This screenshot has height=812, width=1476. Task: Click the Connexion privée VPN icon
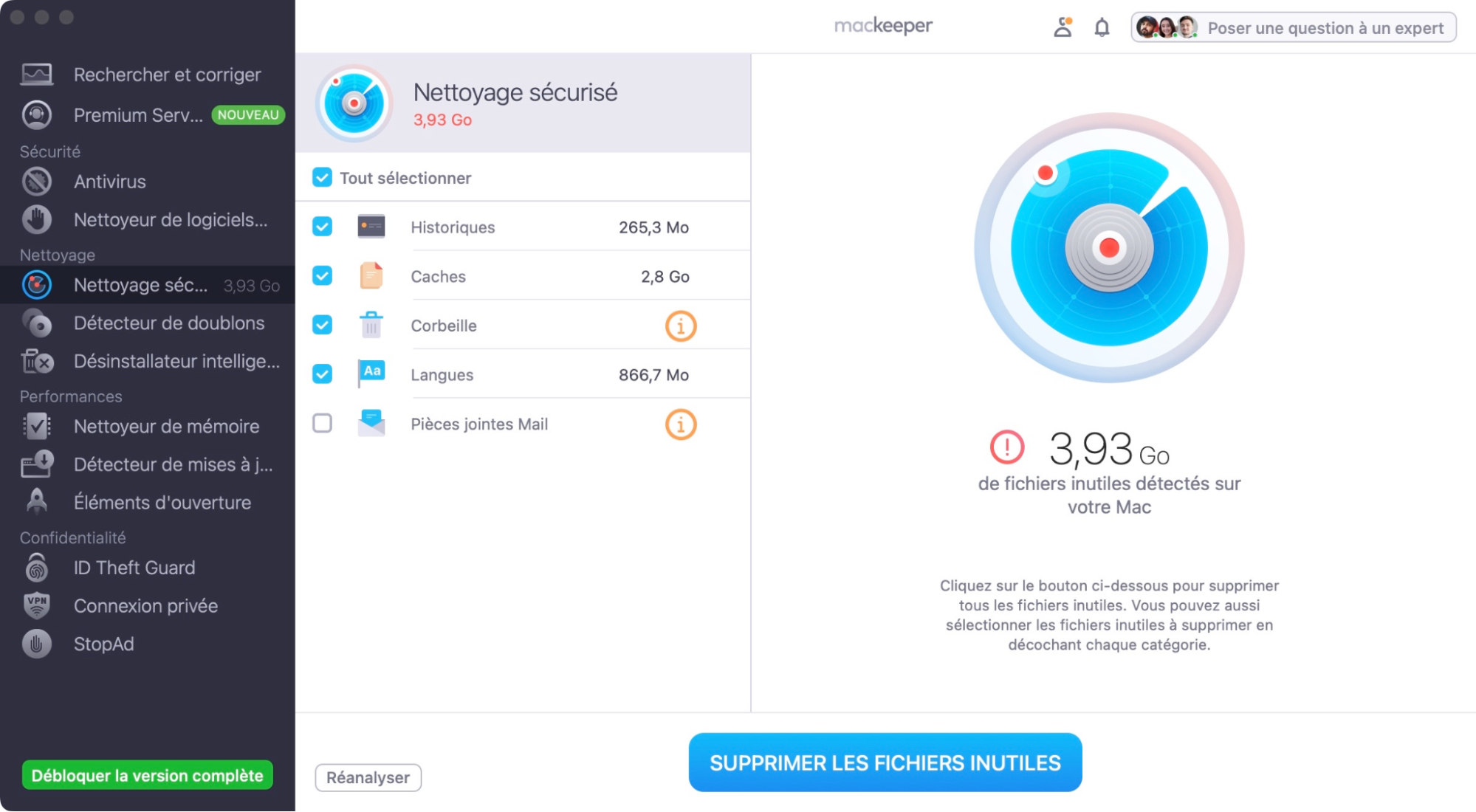tap(35, 605)
